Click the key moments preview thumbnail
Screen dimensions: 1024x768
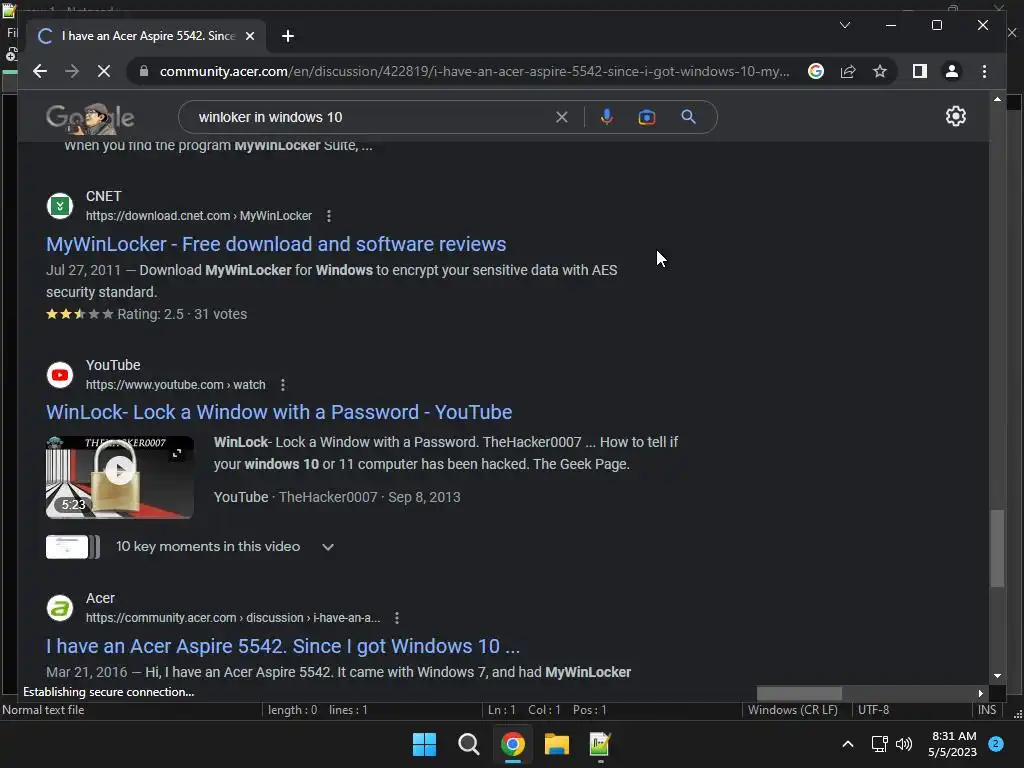72,547
